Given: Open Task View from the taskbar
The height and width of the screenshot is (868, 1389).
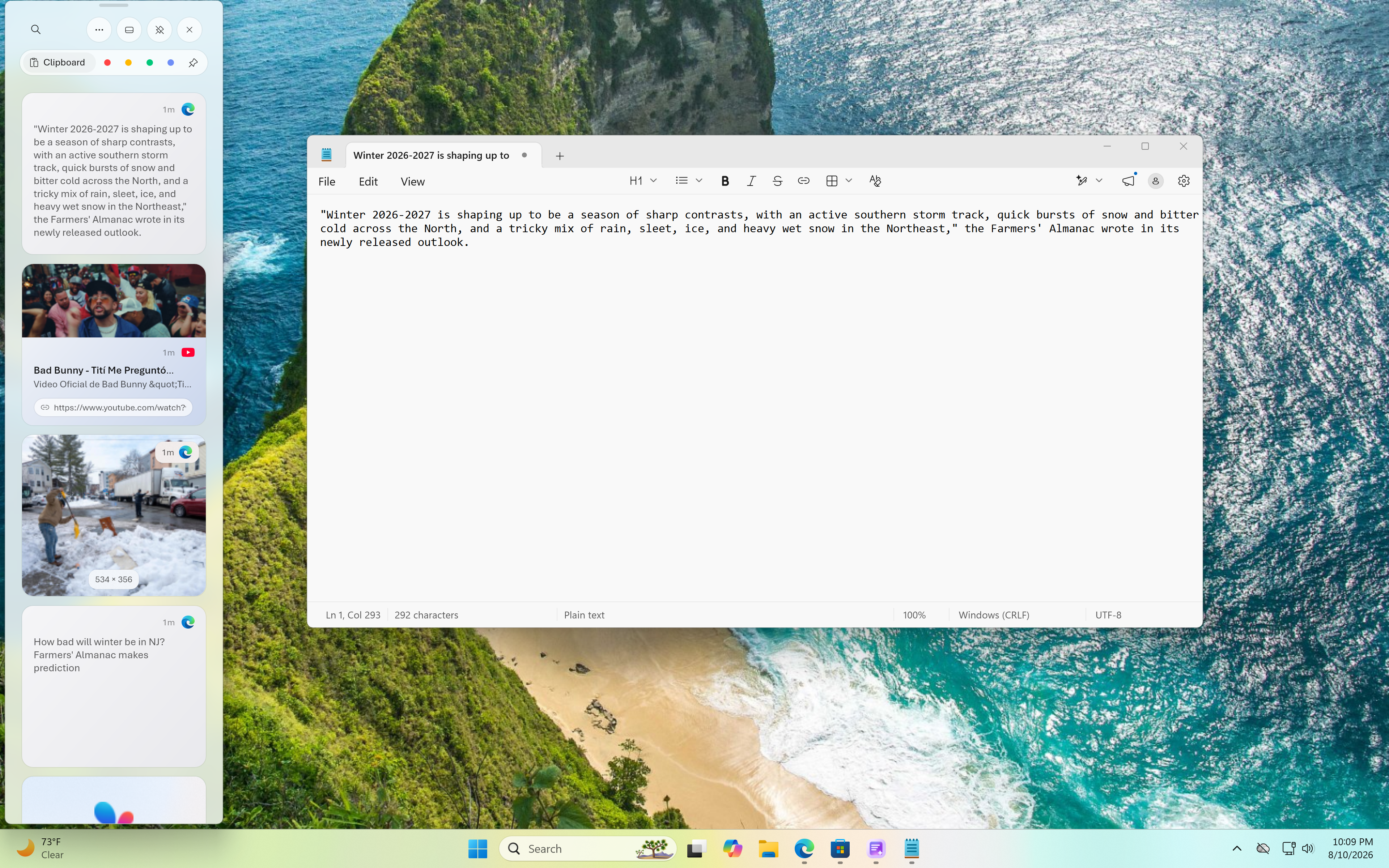Looking at the screenshot, I should [696, 848].
